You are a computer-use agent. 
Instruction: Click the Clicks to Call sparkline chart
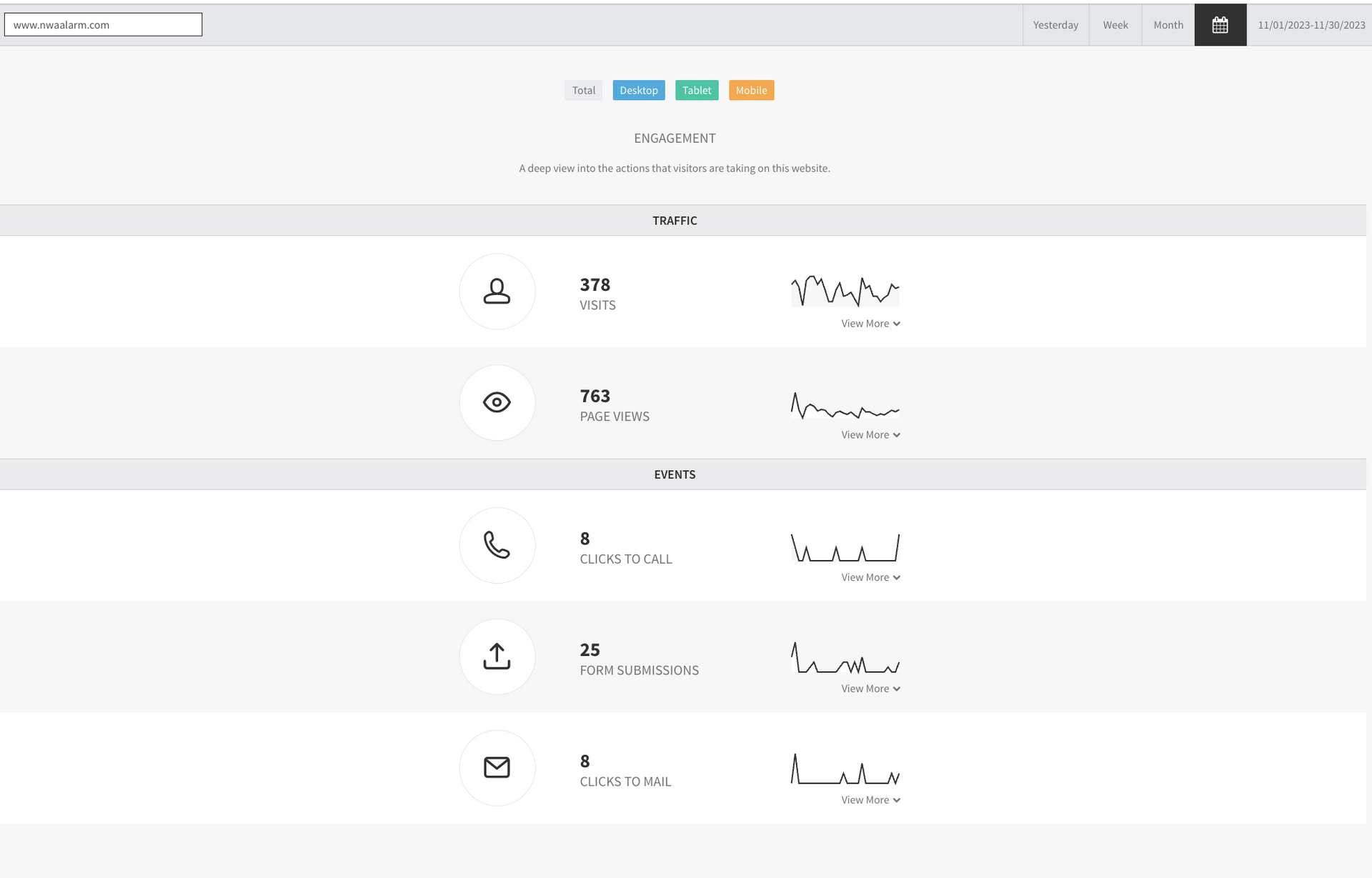tap(845, 547)
